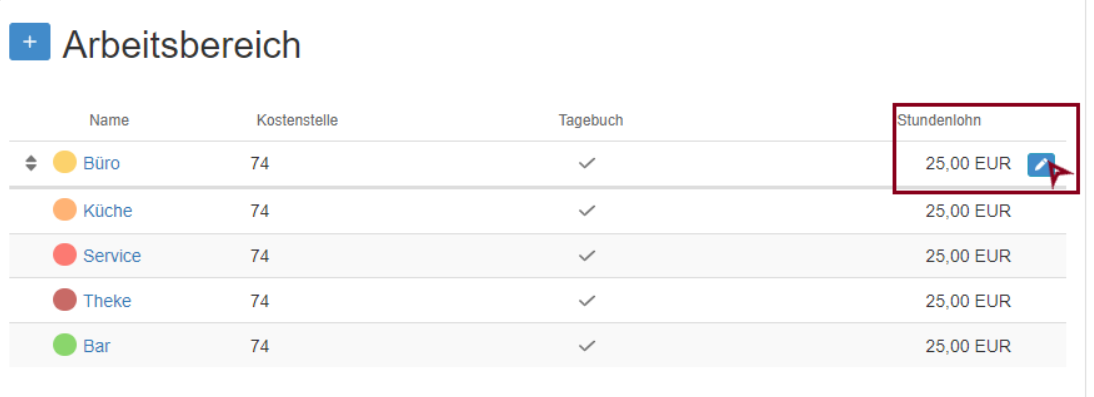Viewport: 1094px width, 397px height.
Task: Click the Tagebuch checkmark in Büro row
Action: 587,163
